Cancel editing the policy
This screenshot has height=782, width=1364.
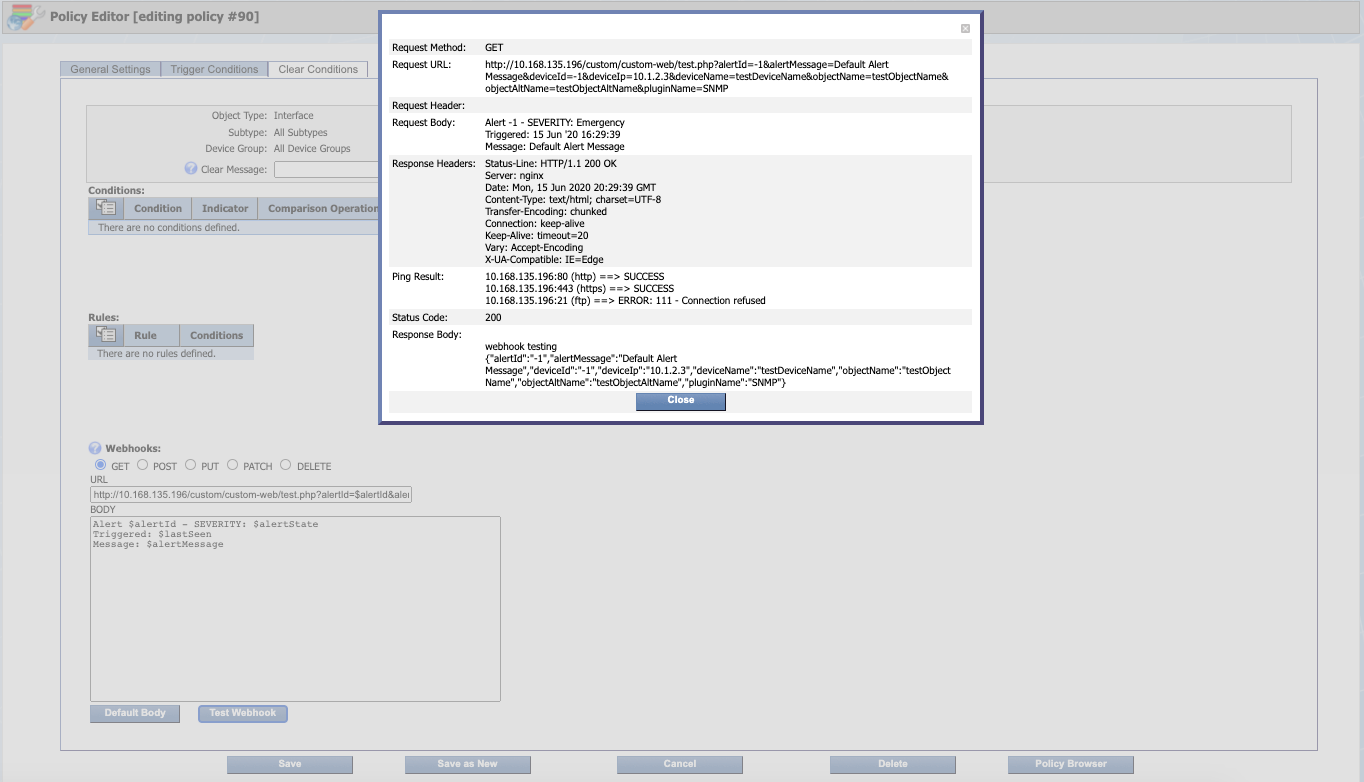point(680,764)
